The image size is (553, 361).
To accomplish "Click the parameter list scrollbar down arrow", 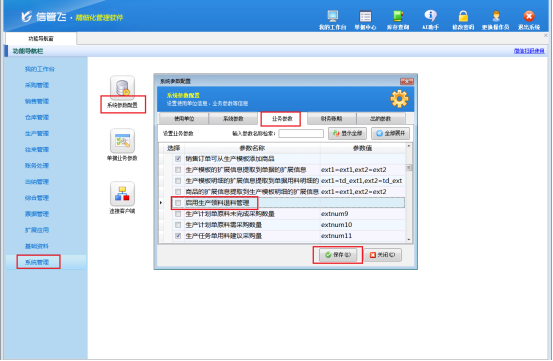I will [x=409, y=239].
